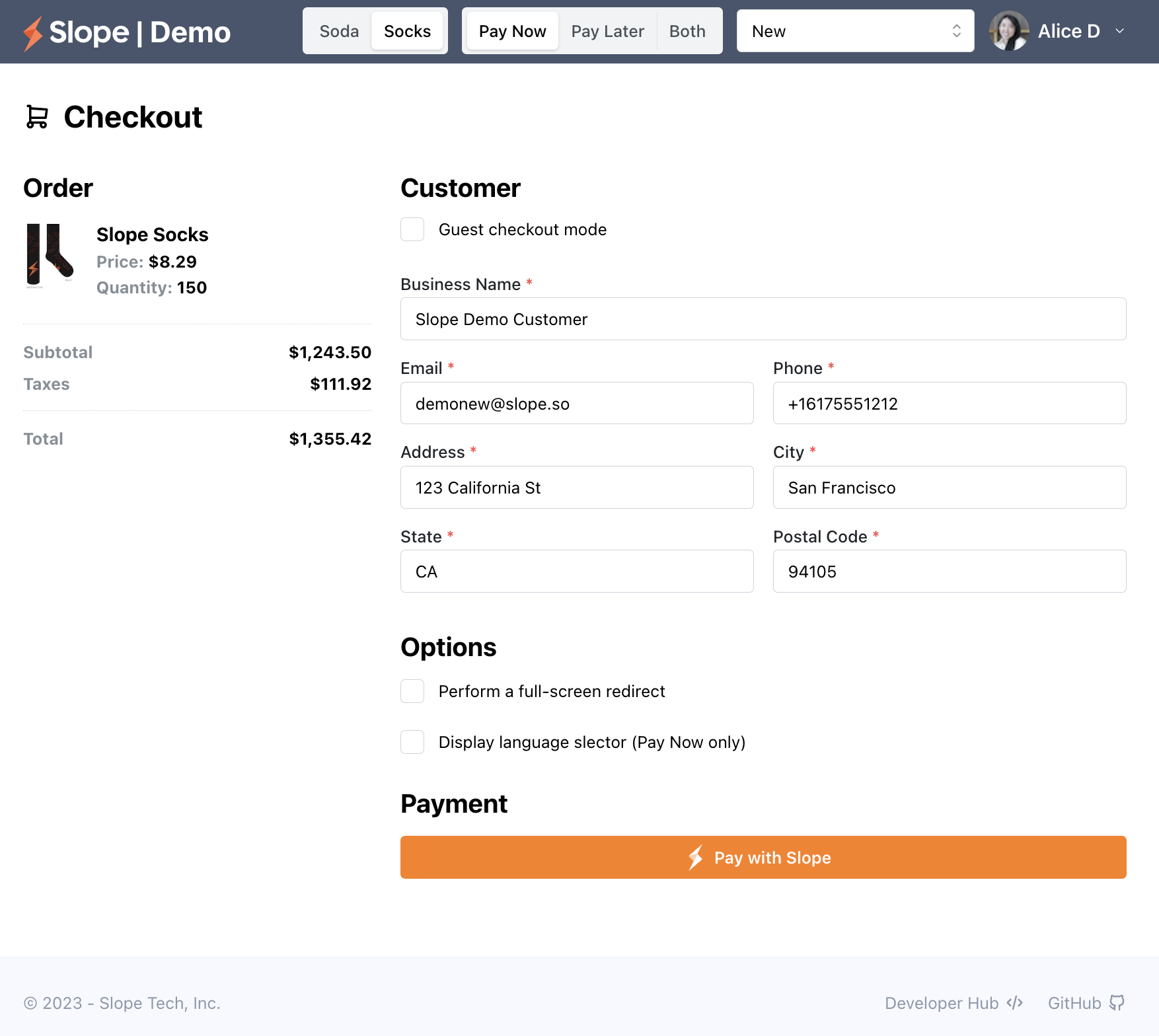Switch to the Soda product tab
Screen dimensions: 1159x1036
pos(339,31)
